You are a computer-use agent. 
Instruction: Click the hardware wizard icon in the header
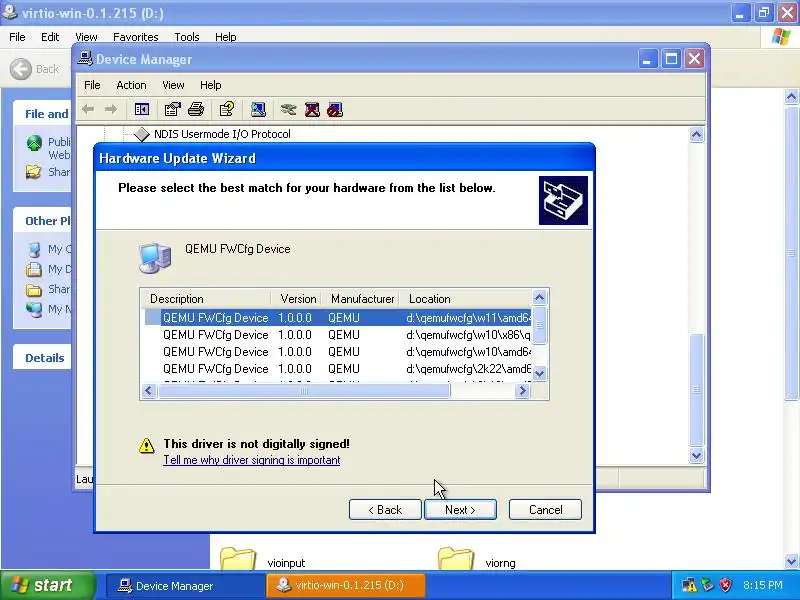tap(563, 201)
